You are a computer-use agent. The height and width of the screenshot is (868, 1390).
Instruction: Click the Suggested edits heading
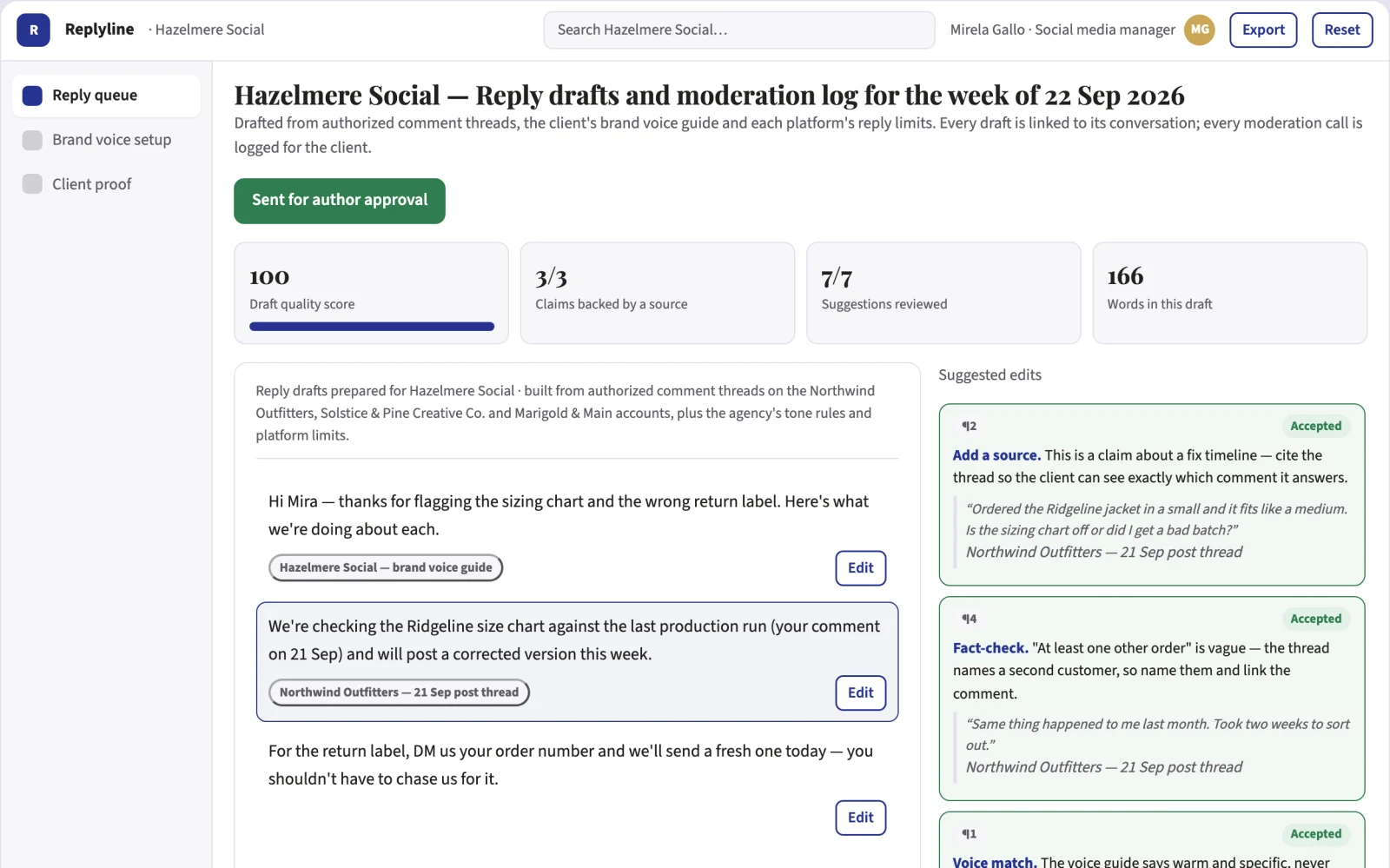pos(990,375)
